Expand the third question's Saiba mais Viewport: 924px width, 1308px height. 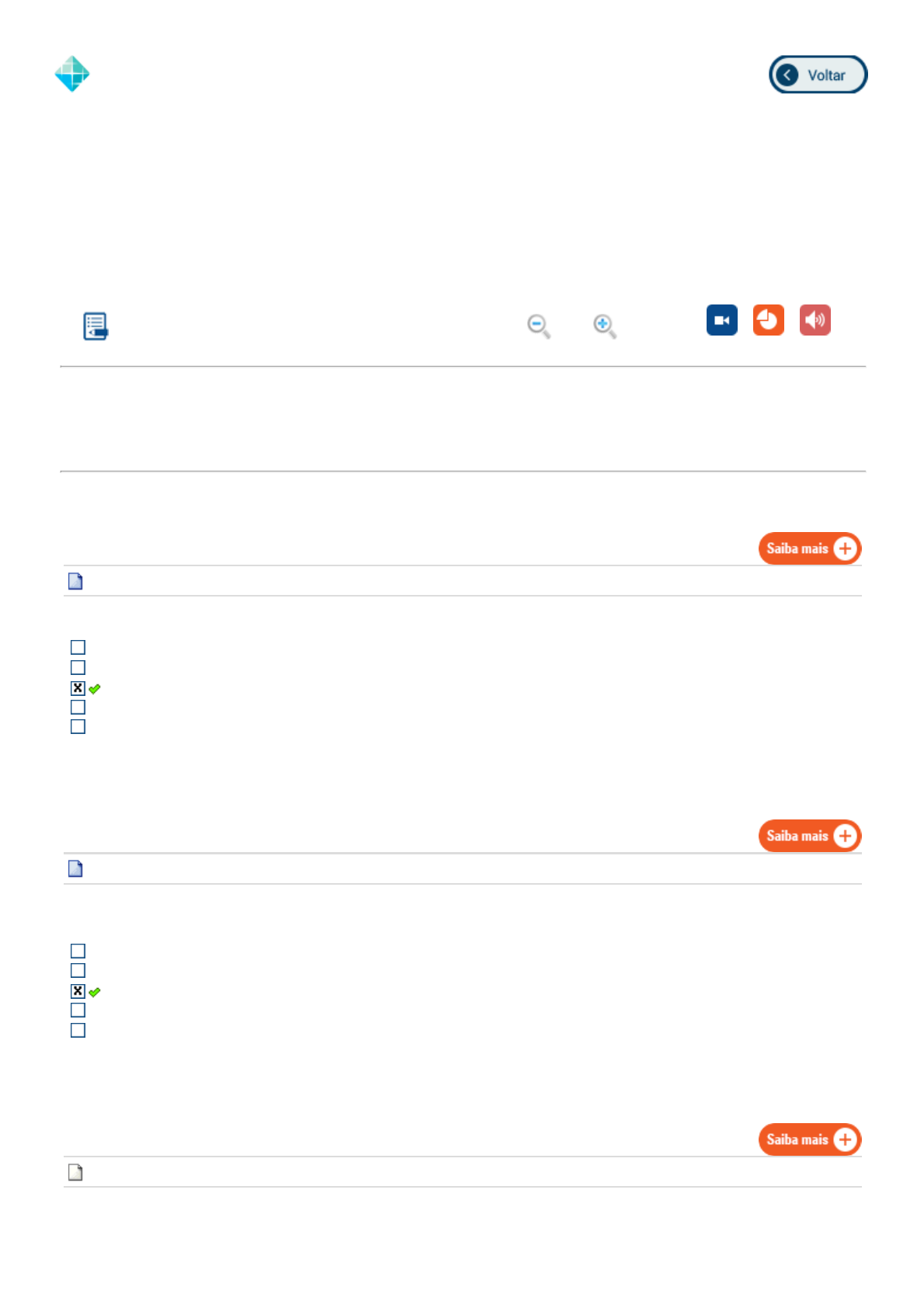tap(809, 1139)
